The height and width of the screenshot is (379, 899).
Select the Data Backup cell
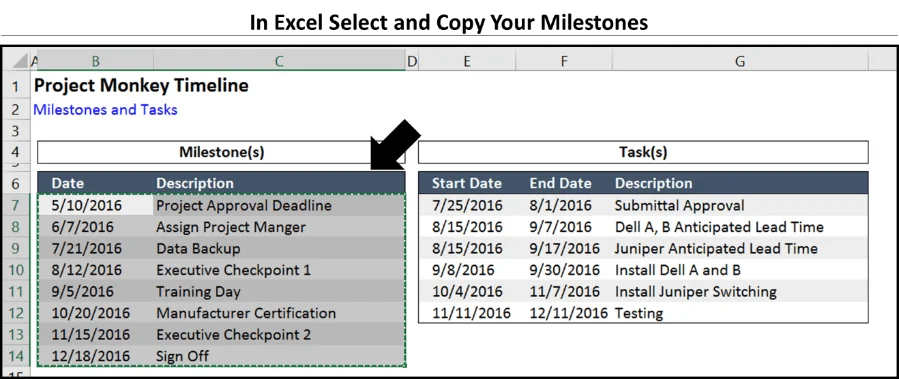(x=279, y=248)
